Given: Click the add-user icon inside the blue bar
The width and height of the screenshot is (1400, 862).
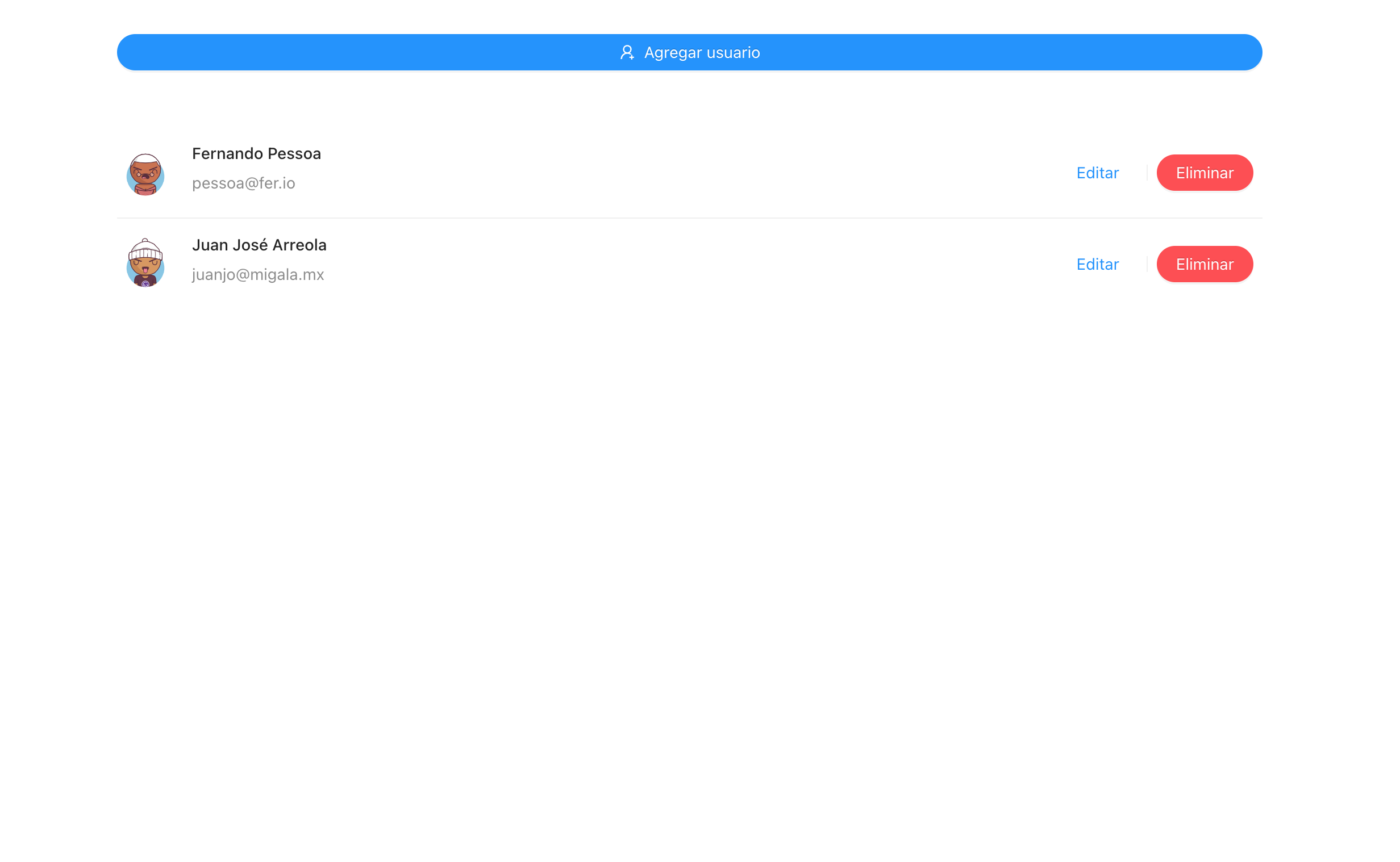Looking at the screenshot, I should coord(627,52).
